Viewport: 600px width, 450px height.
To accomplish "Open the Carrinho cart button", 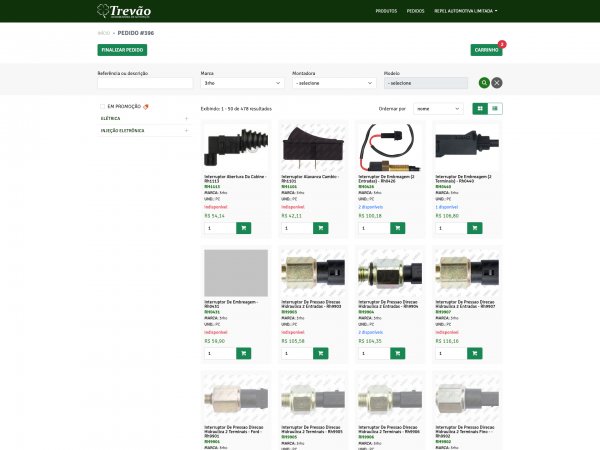I will pos(486,49).
